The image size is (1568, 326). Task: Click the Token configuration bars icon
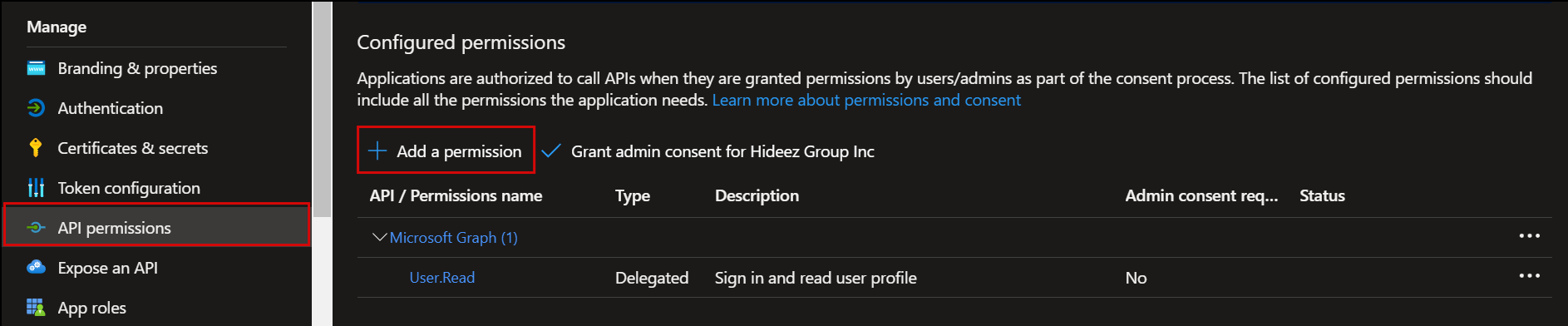[x=36, y=188]
